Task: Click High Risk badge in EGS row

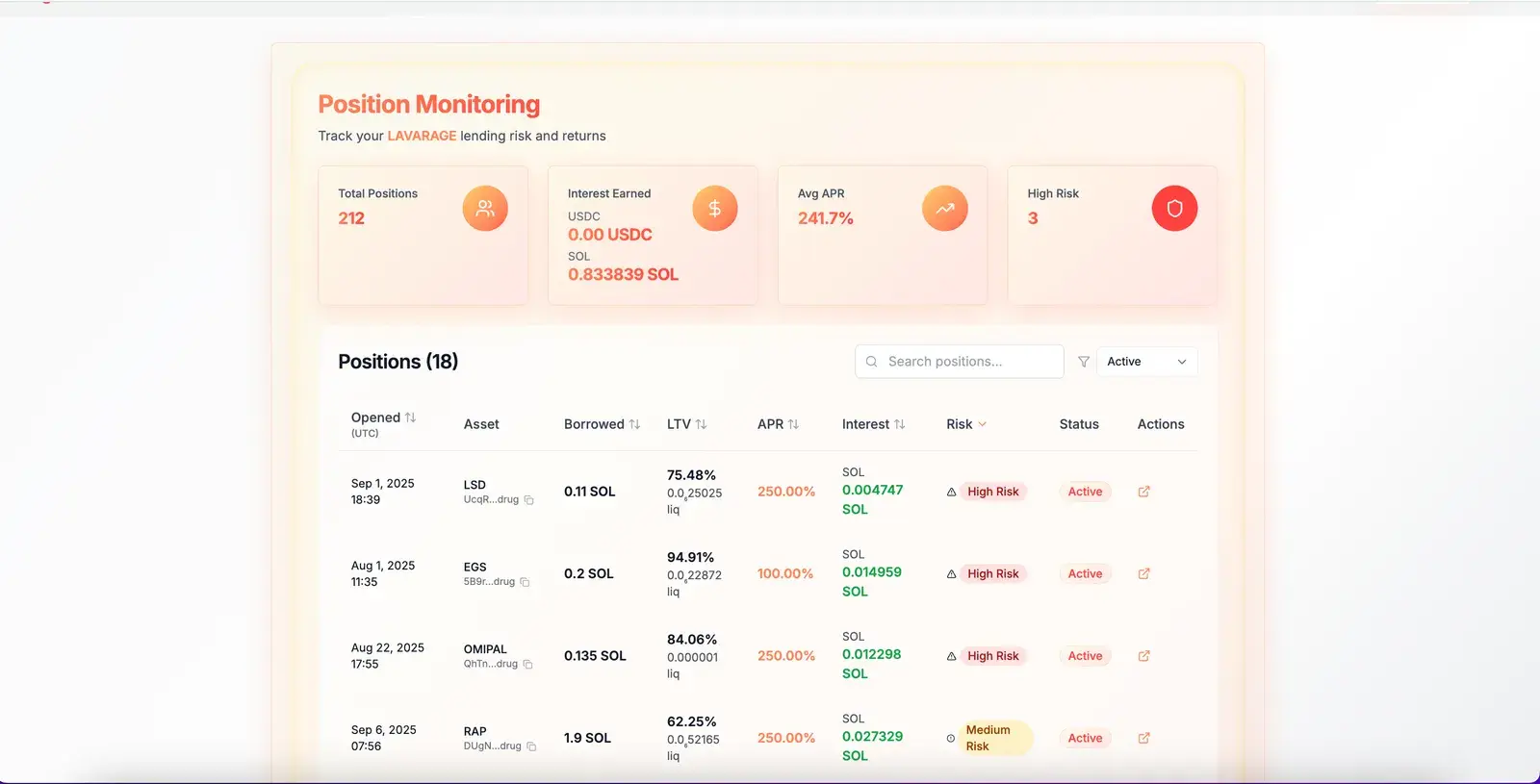Action: click(x=993, y=573)
